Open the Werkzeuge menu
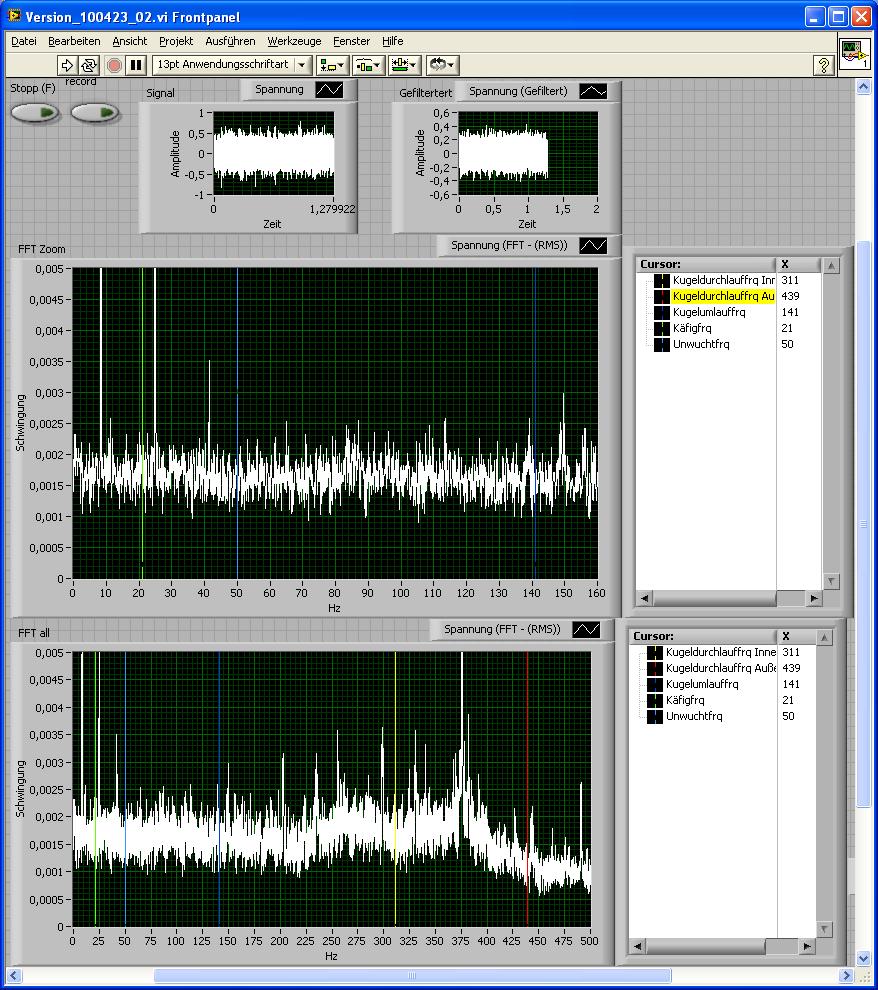 coord(294,41)
